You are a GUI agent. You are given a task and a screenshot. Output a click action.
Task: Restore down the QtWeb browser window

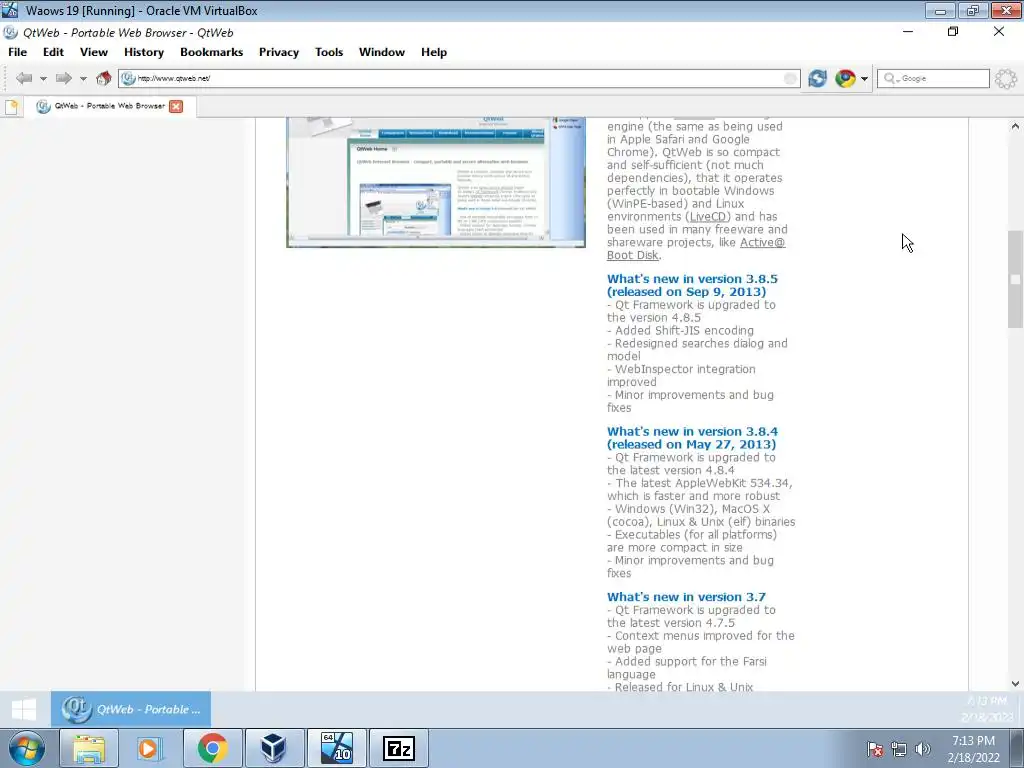point(953,31)
